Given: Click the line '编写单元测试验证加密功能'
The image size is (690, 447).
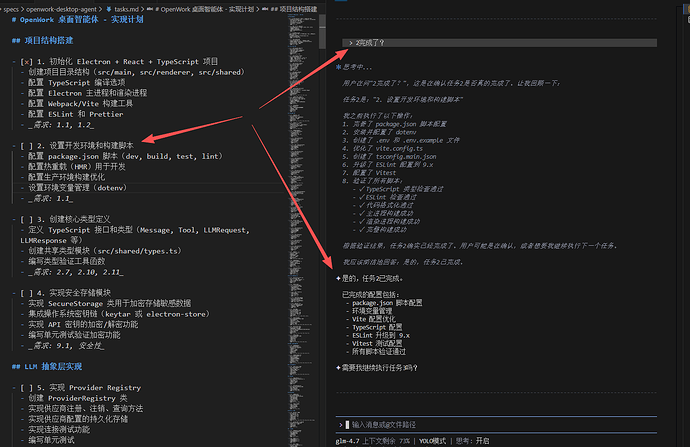Looking at the screenshot, I should pyautogui.click(x=74, y=335).
